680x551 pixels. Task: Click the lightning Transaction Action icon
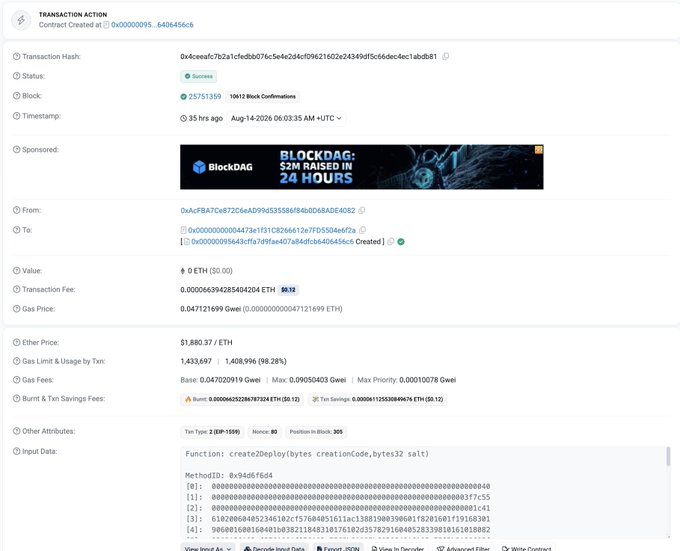tap(21, 20)
